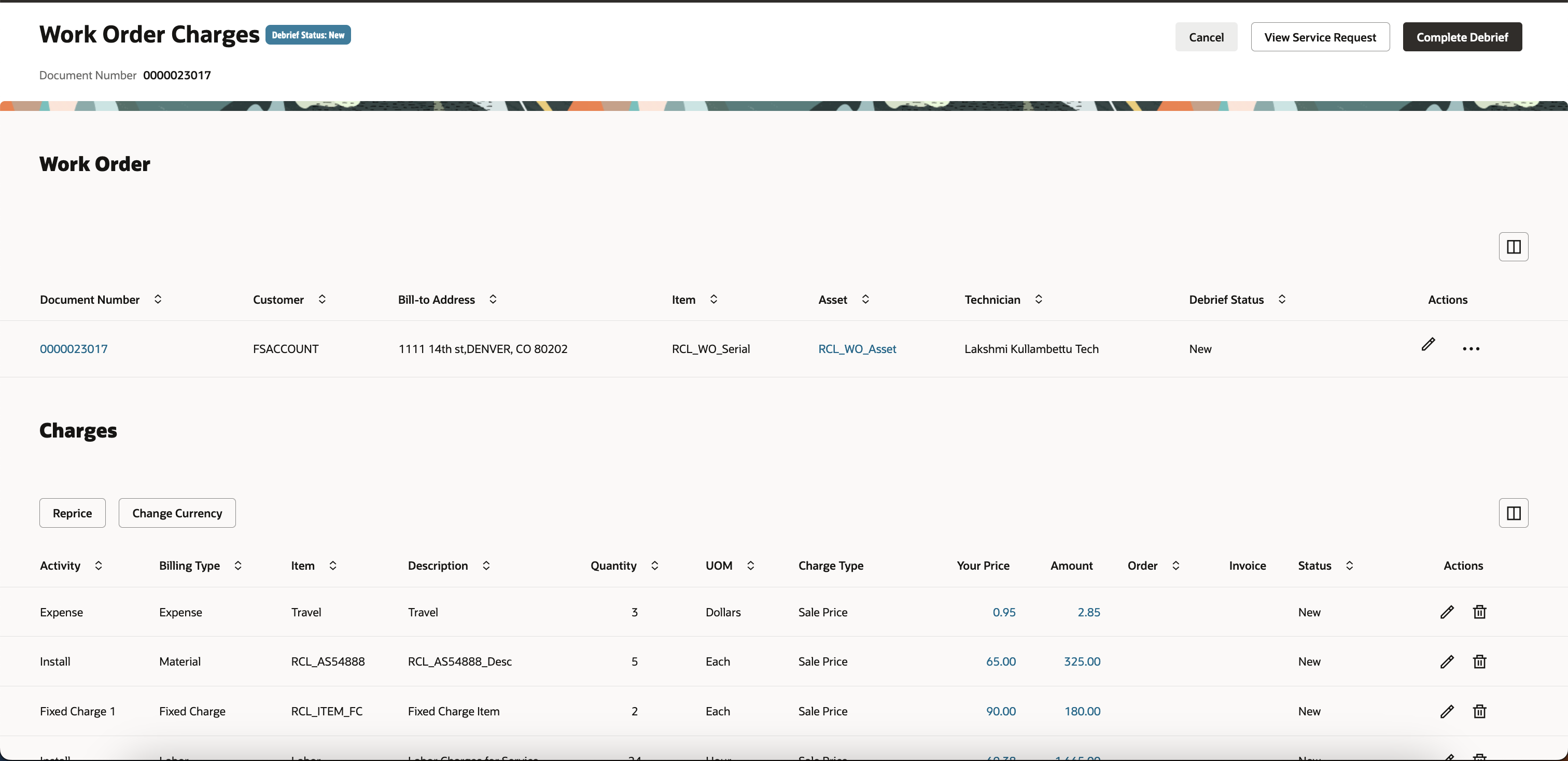
Task: Sort the charges Item column
Action: pos(333,566)
